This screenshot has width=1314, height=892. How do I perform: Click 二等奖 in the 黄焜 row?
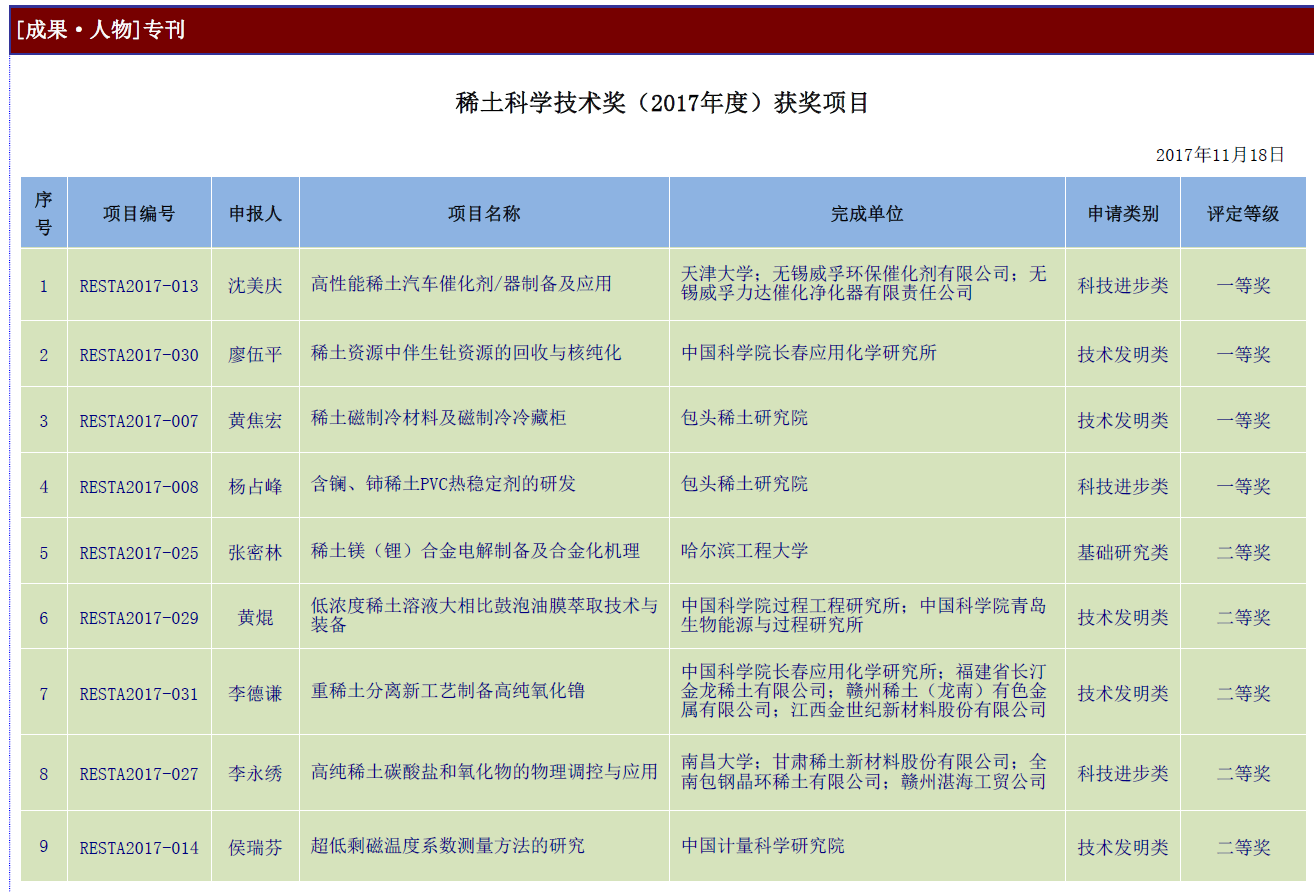point(1243,618)
